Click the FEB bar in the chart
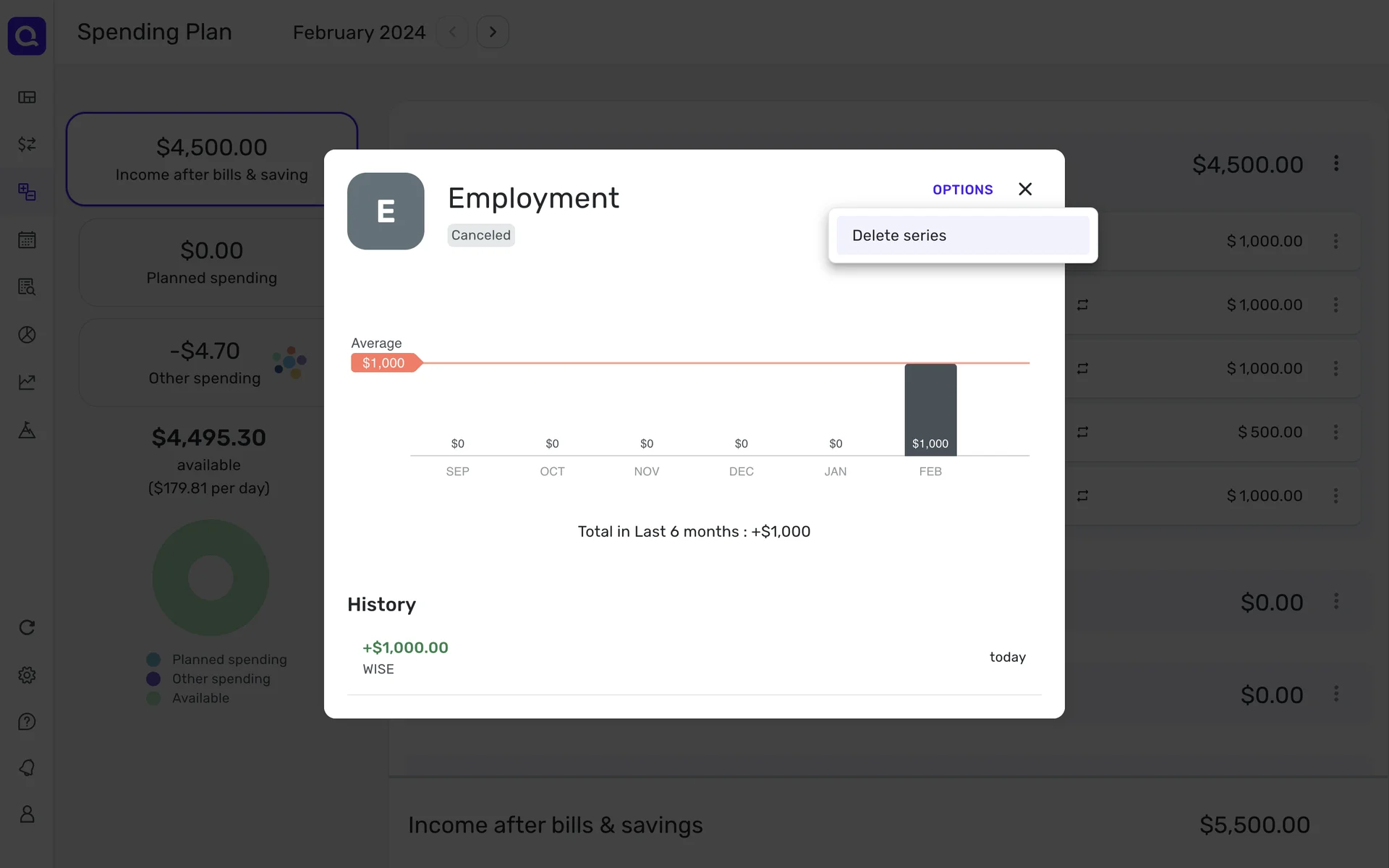The image size is (1389, 868). [930, 409]
